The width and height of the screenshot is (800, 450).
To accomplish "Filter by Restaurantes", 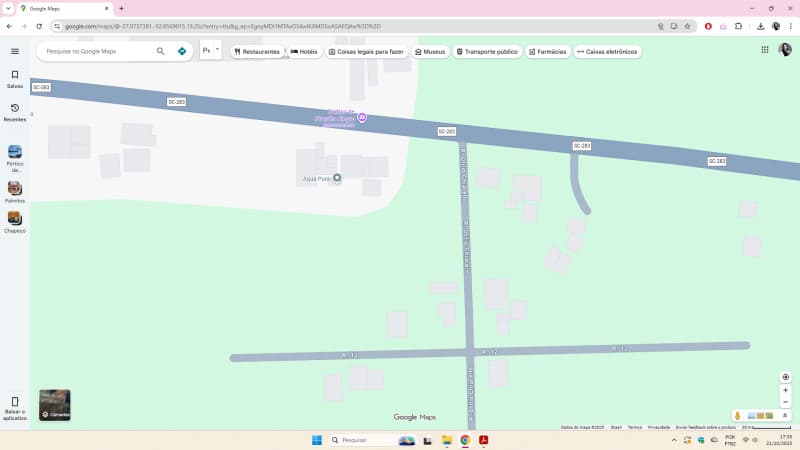I will click(257, 52).
